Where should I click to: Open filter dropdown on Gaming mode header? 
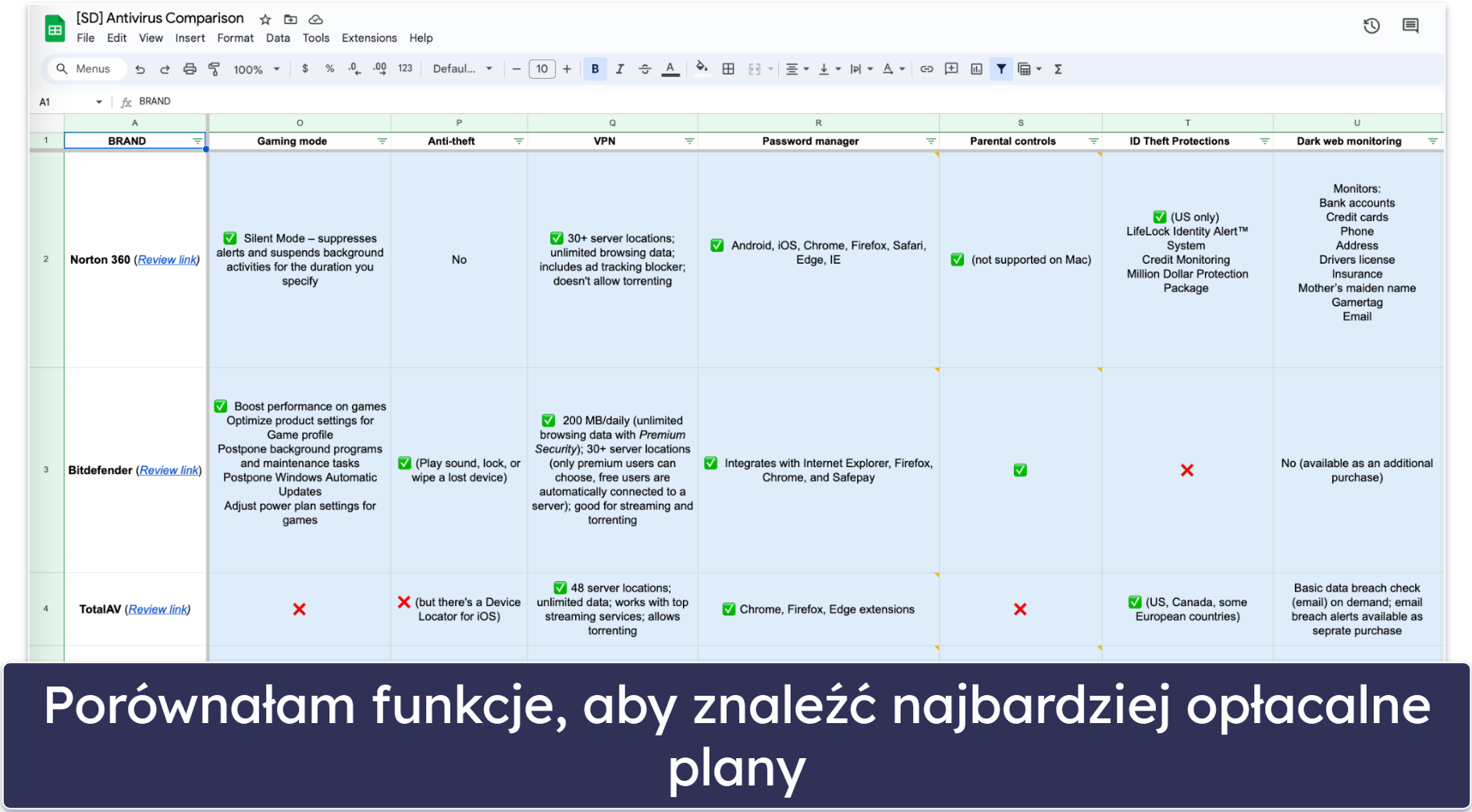pos(382,141)
